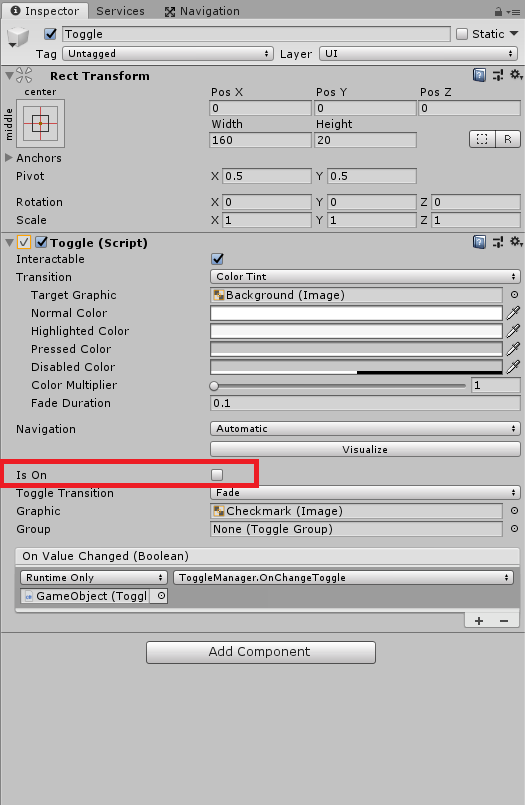This screenshot has width=525, height=805.
Task: Click the Height field
Action: coord(365,140)
